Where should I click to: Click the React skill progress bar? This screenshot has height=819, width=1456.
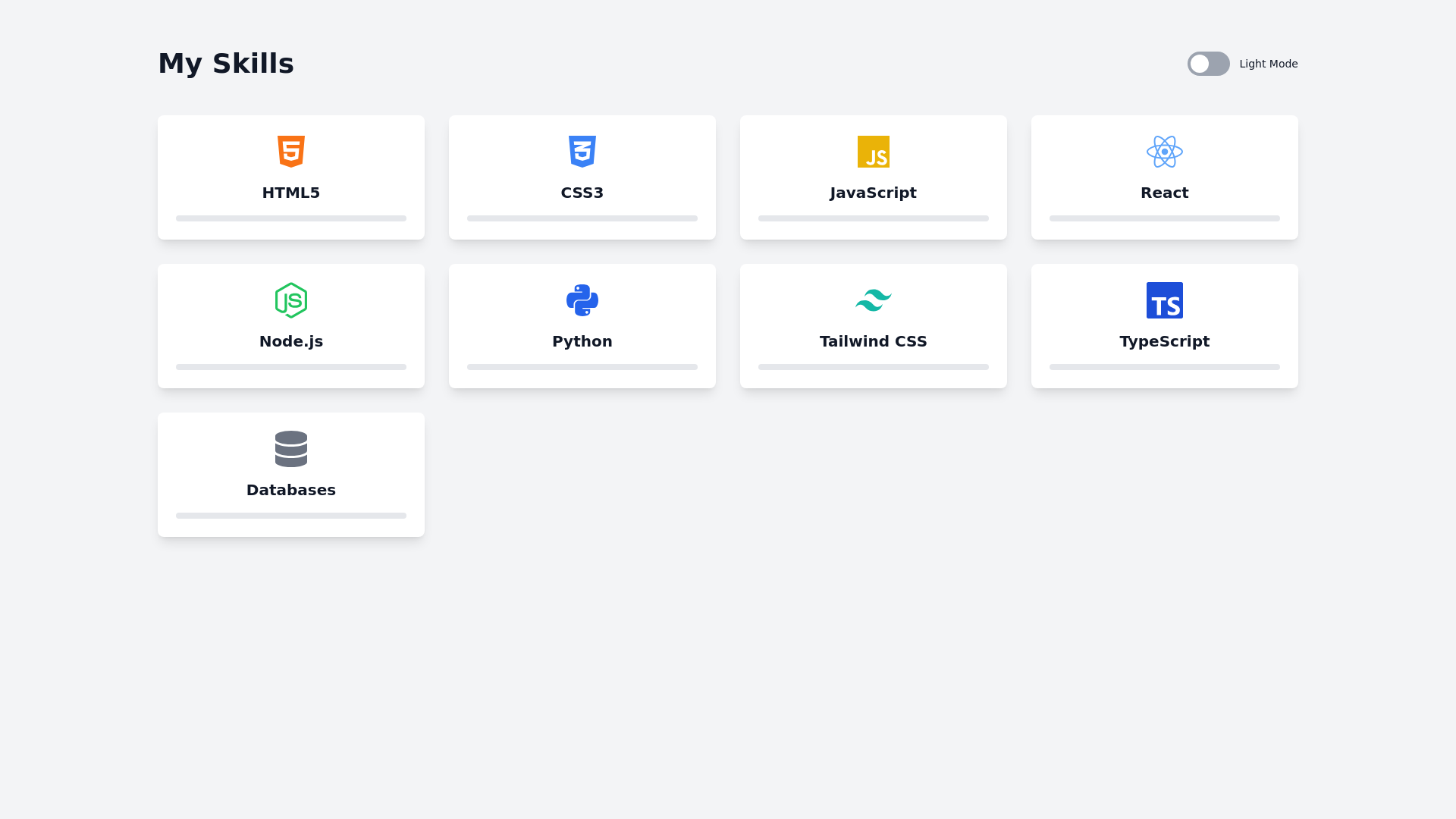pos(1165,218)
